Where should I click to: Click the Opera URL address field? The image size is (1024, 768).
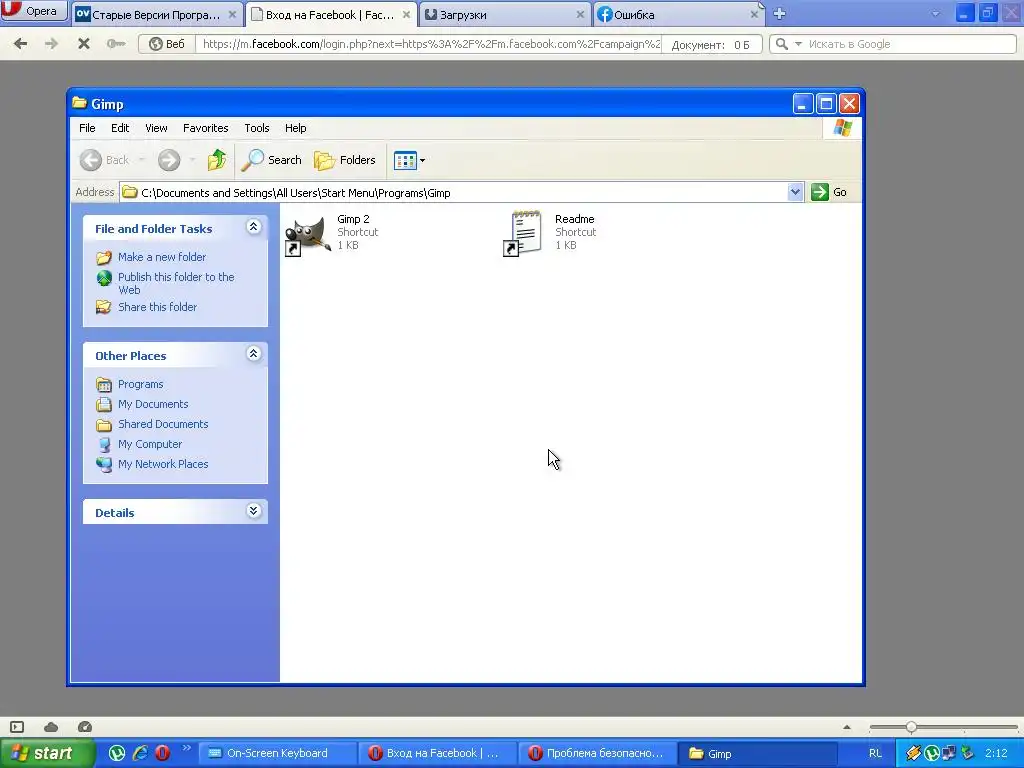pos(429,44)
